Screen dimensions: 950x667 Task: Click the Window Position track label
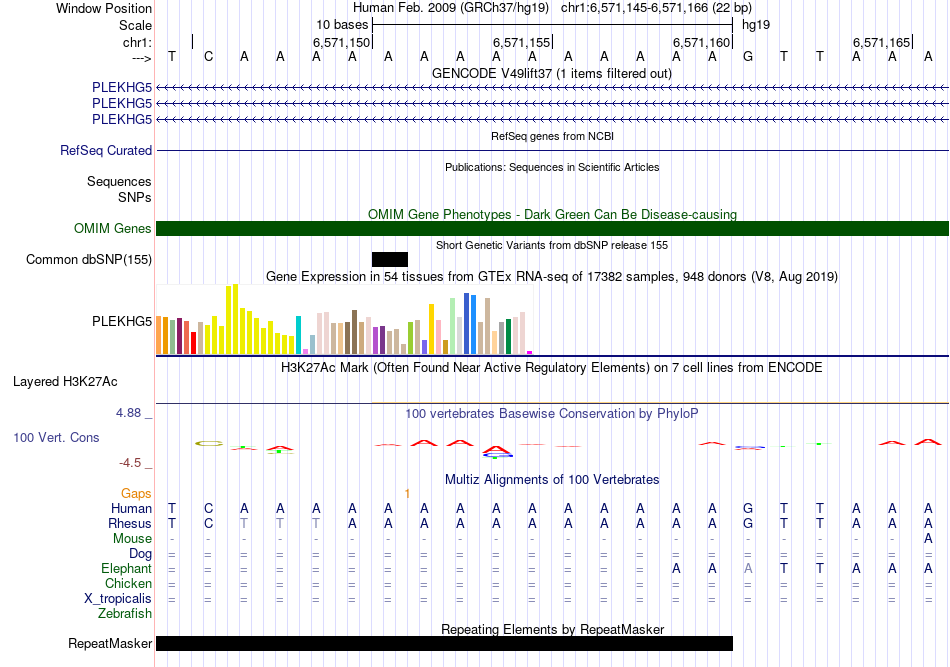(104, 8)
